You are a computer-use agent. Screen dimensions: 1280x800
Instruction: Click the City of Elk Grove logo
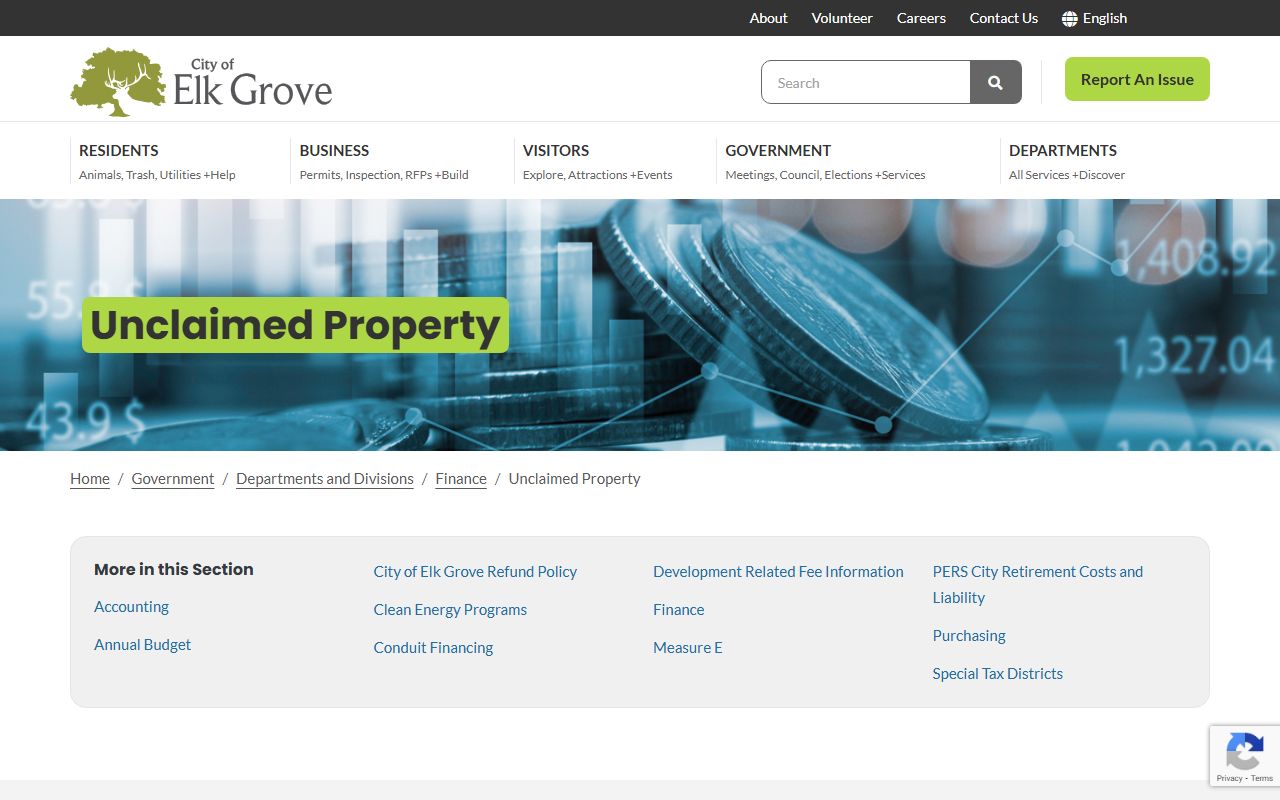coord(201,82)
